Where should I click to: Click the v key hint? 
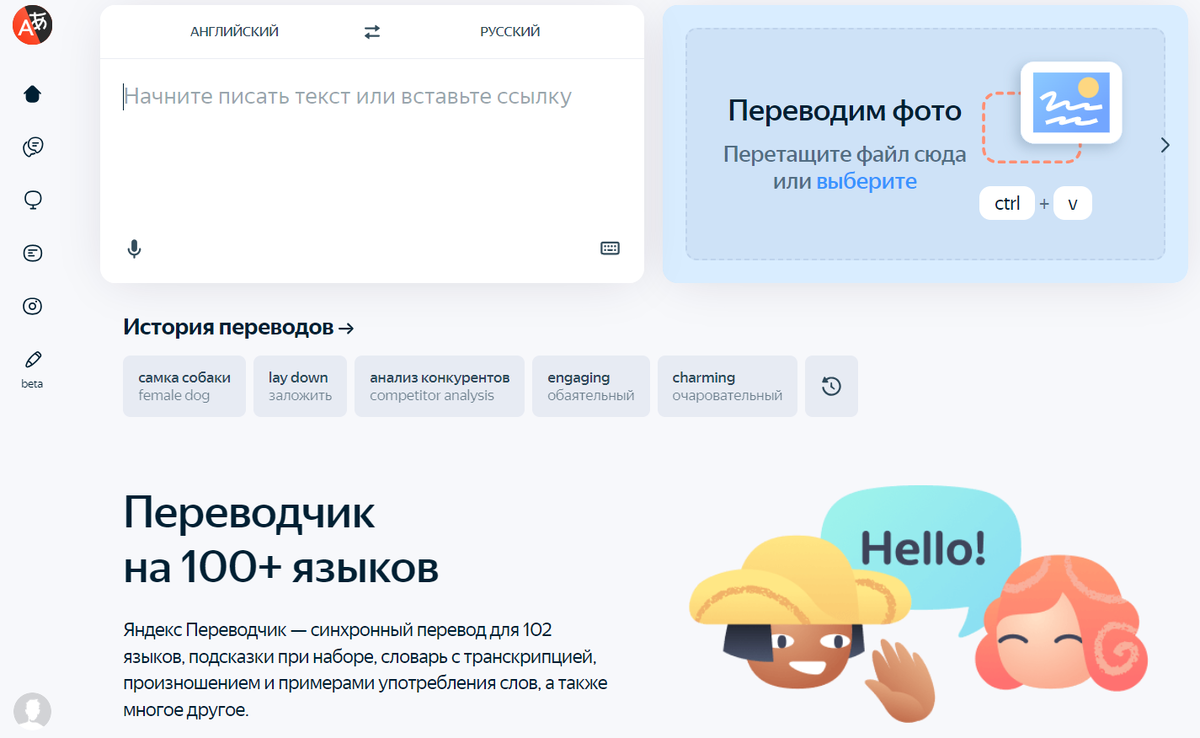(1073, 204)
